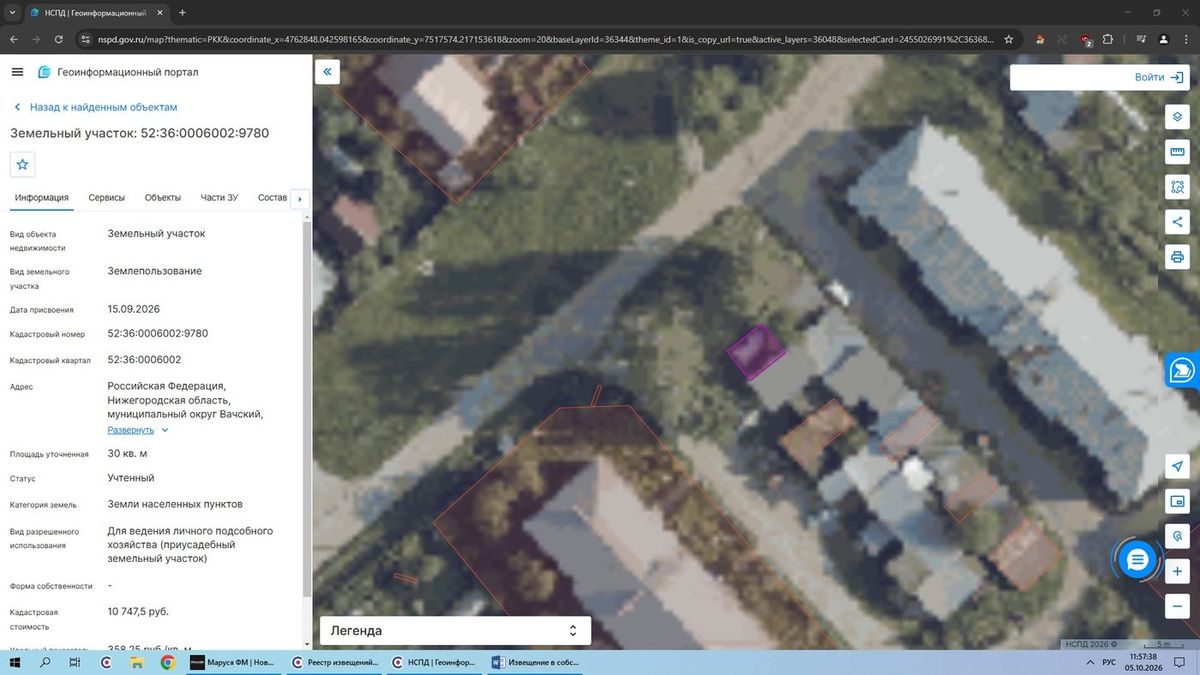This screenshot has height=675, width=1200.
Task: Open the hamburger menu of the Геоинформационный портал
Action: (17, 72)
